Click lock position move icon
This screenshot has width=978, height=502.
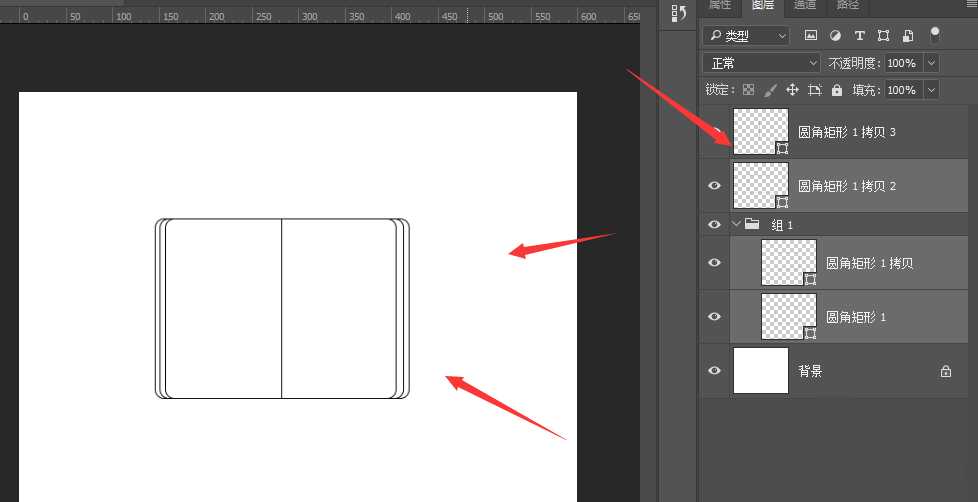click(792, 90)
